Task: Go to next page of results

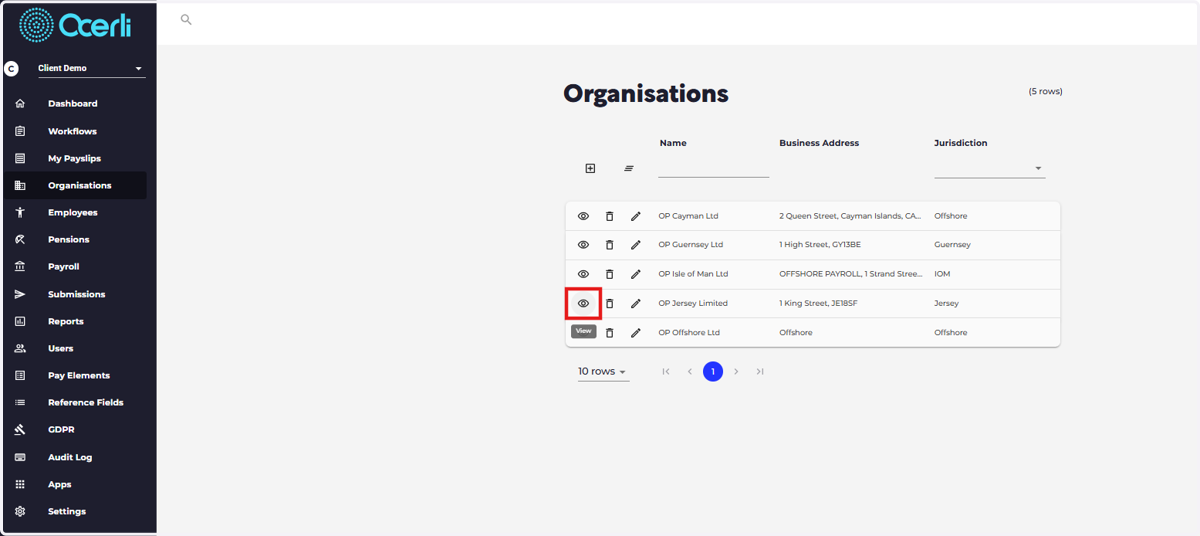Action: pyautogui.click(x=736, y=371)
